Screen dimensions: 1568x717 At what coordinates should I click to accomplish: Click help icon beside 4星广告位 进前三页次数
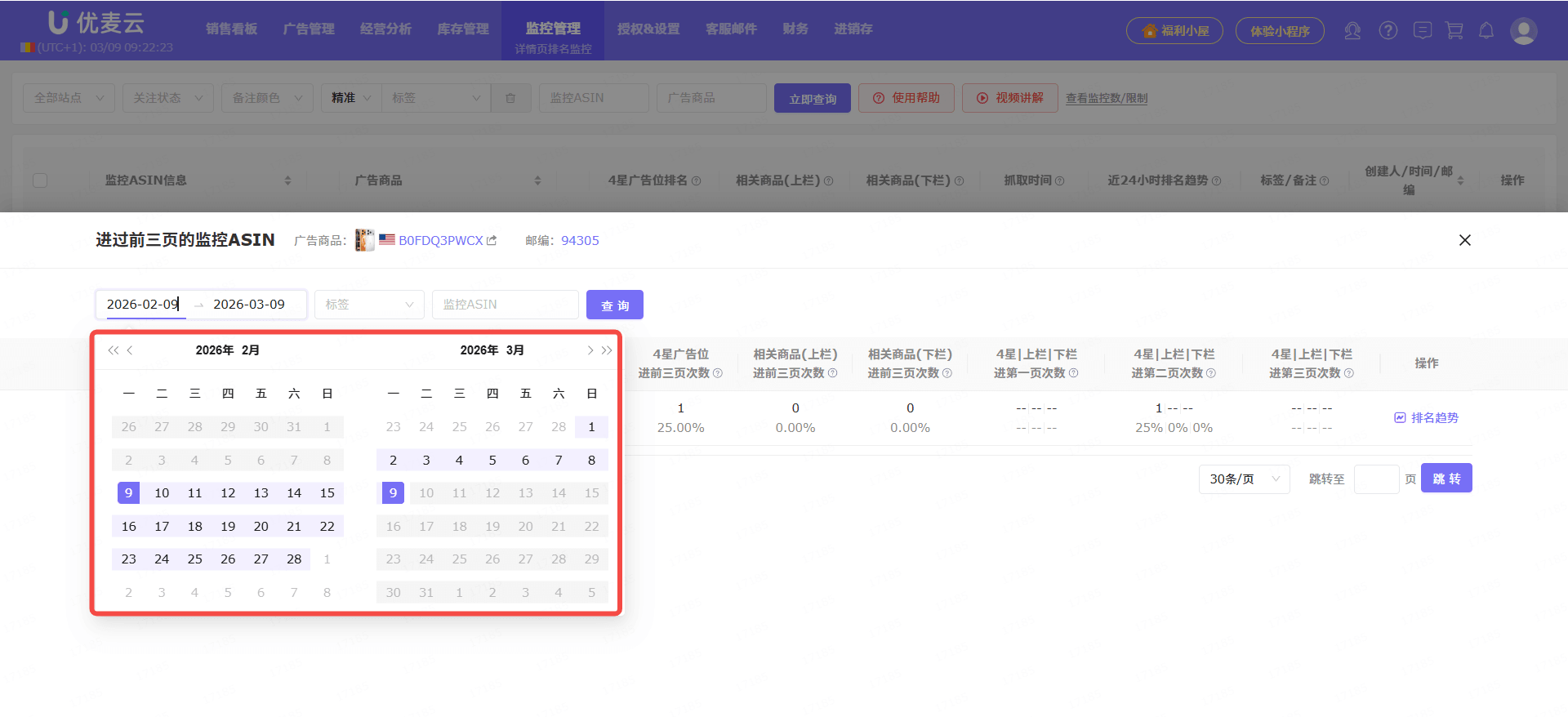718,373
